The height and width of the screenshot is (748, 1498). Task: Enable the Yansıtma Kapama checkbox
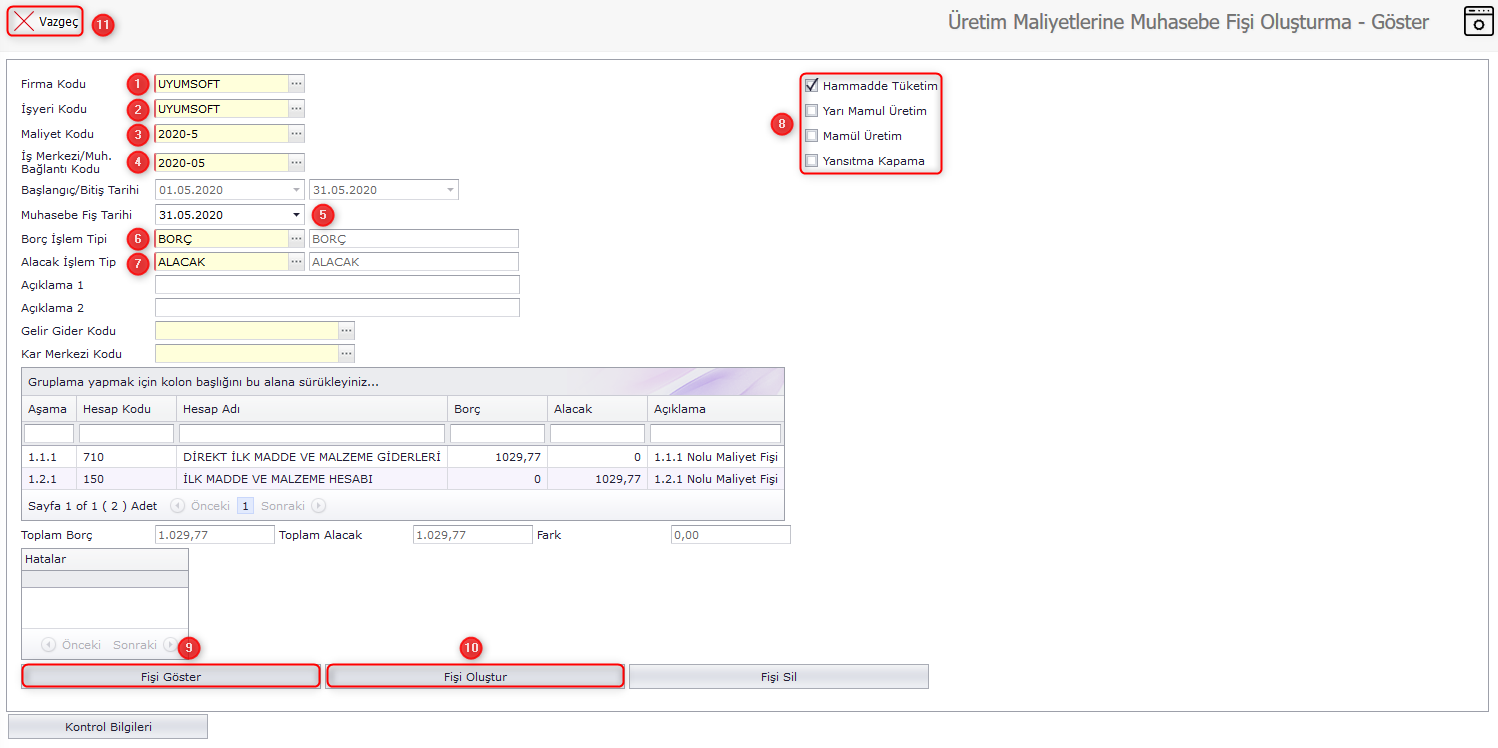click(x=812, y=161)
